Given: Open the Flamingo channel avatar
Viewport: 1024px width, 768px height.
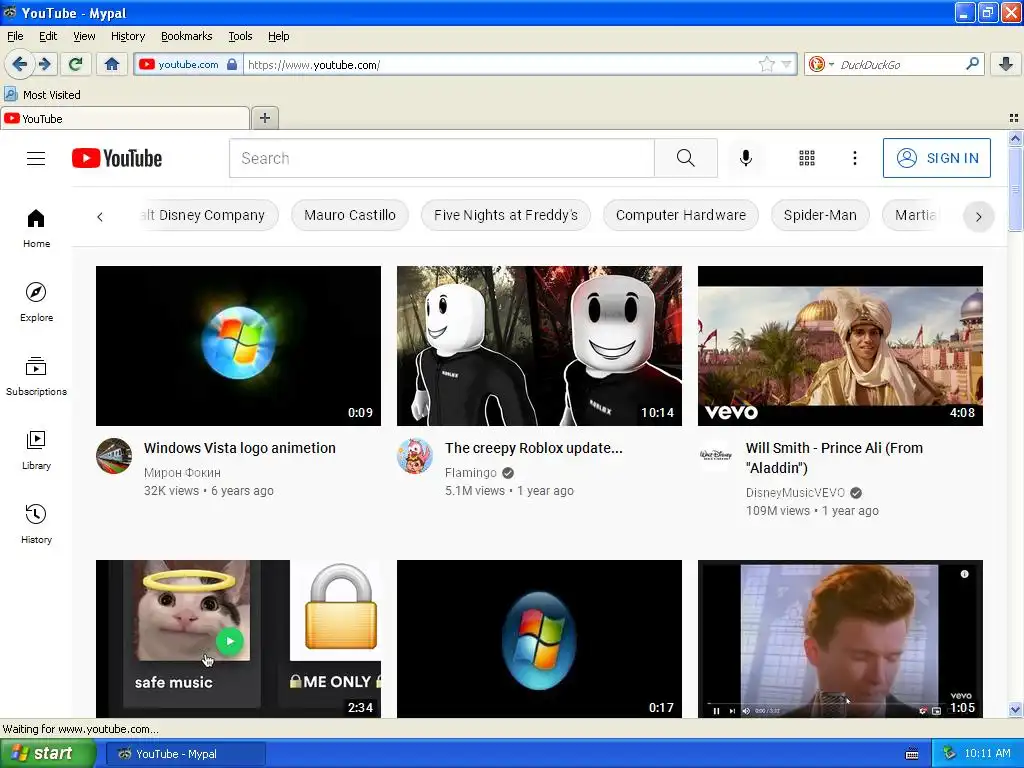Looking at the screenshot, I should click(415, 456).
